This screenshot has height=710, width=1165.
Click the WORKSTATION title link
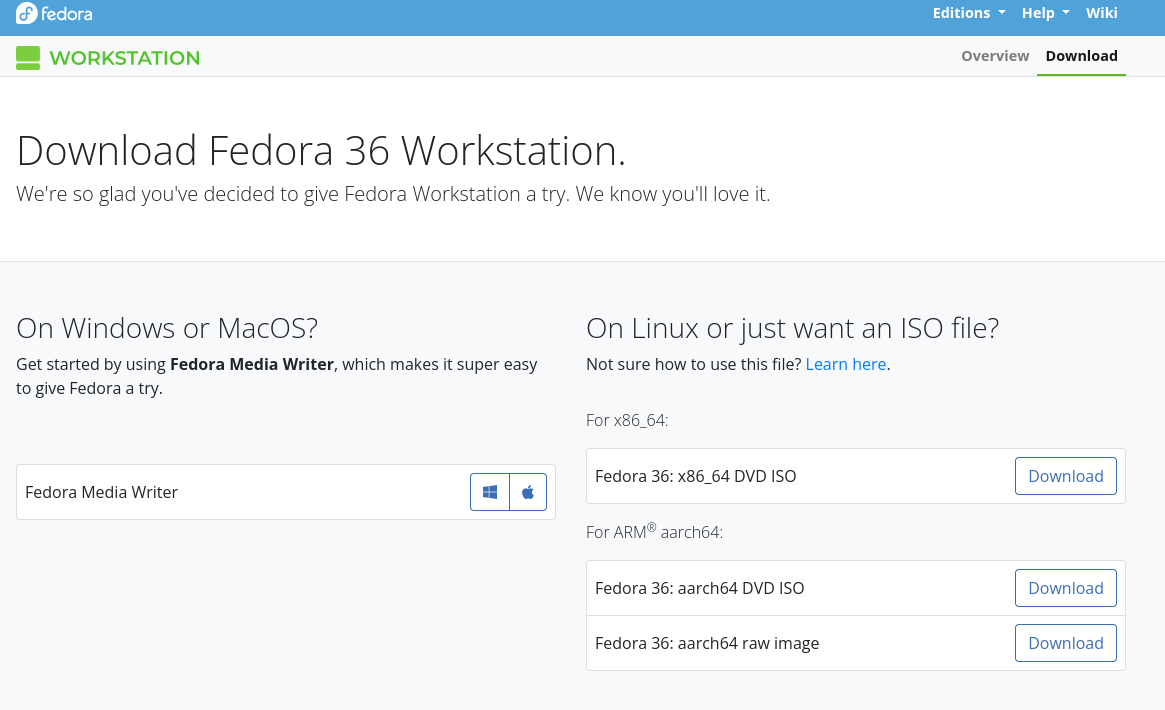click(x=125, y=58)
